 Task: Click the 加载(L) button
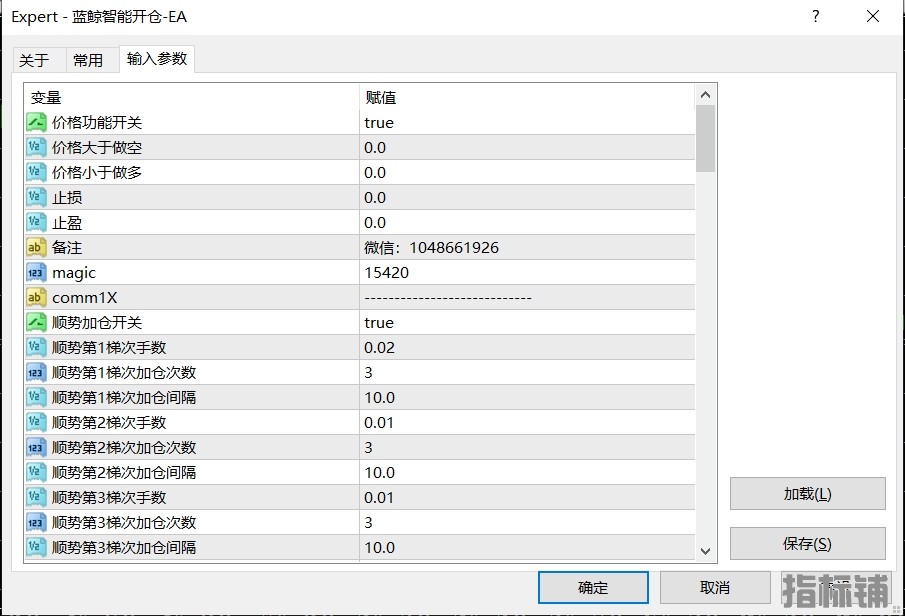(807, 494)
